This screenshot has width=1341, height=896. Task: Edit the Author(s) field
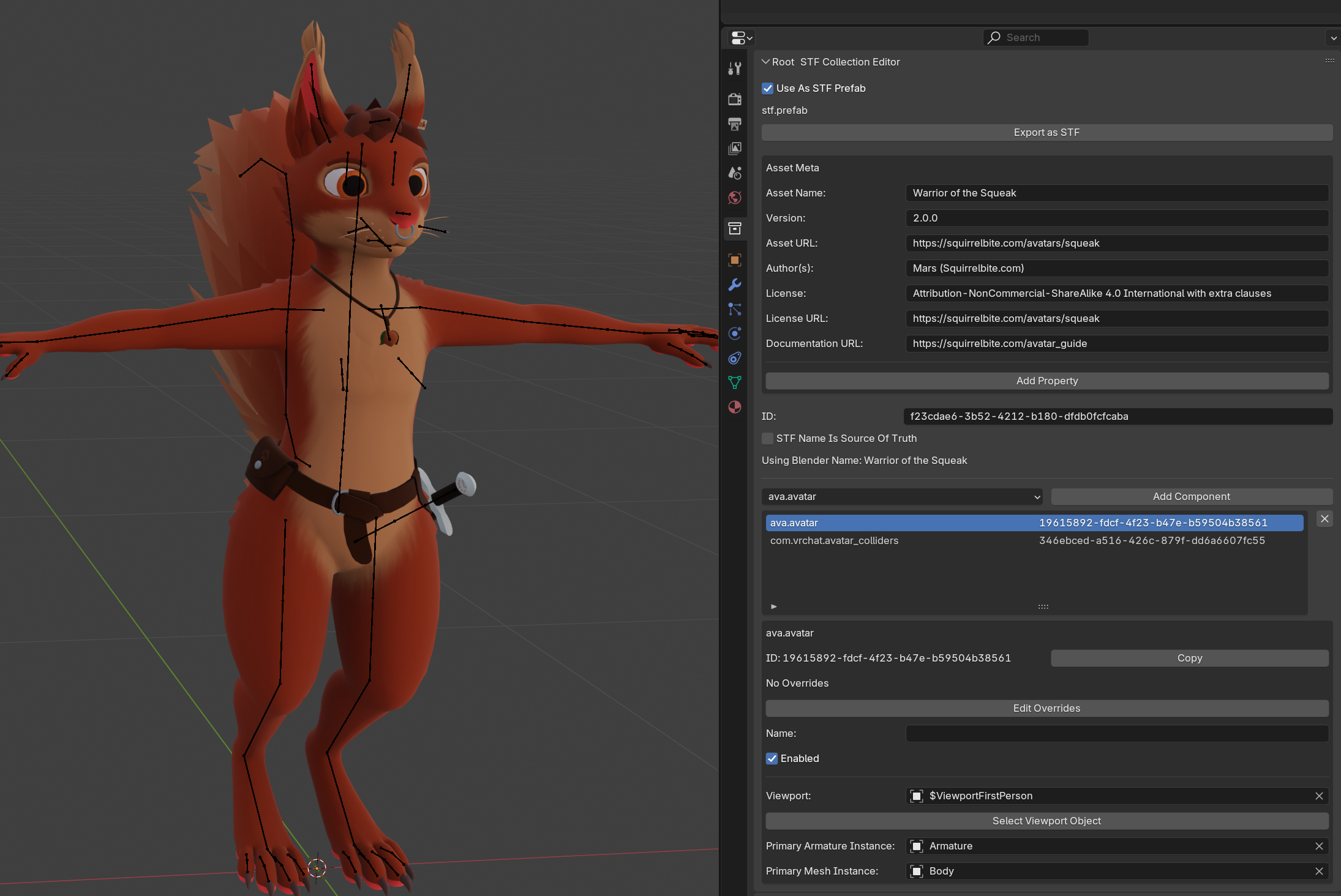coord(1117,268)
